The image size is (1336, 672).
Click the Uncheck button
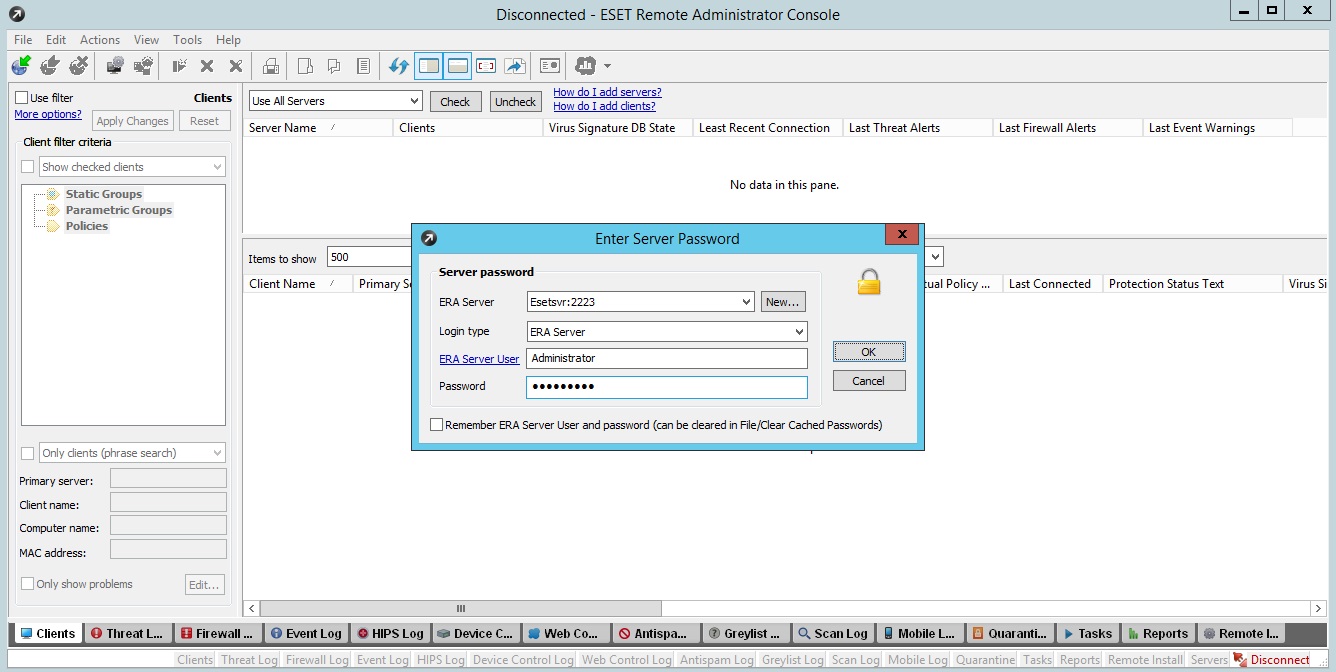pyautogui.click(x=516, y=101)
